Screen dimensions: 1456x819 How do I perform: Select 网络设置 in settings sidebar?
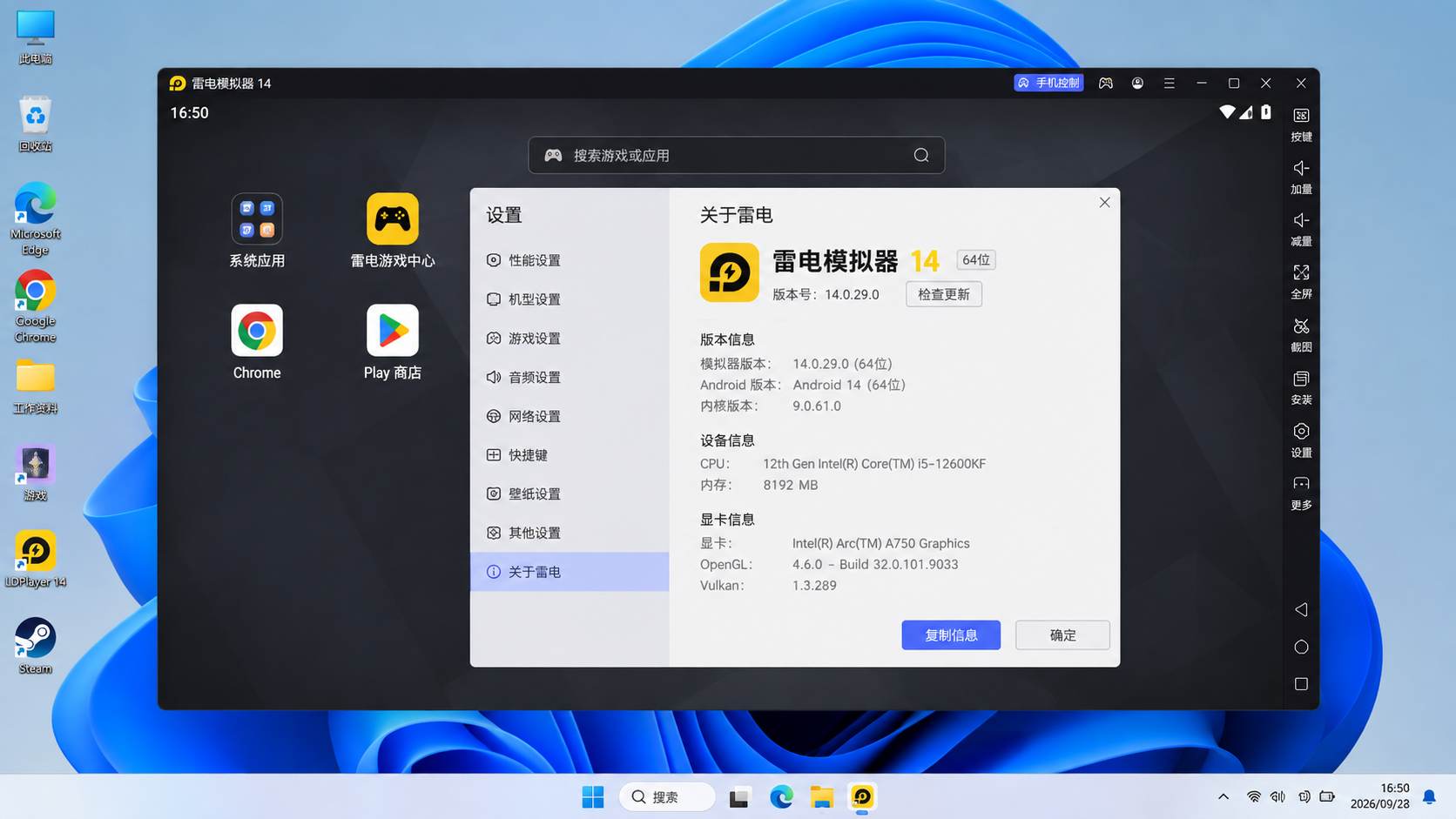pyautogui.click(x=570, y=416)
